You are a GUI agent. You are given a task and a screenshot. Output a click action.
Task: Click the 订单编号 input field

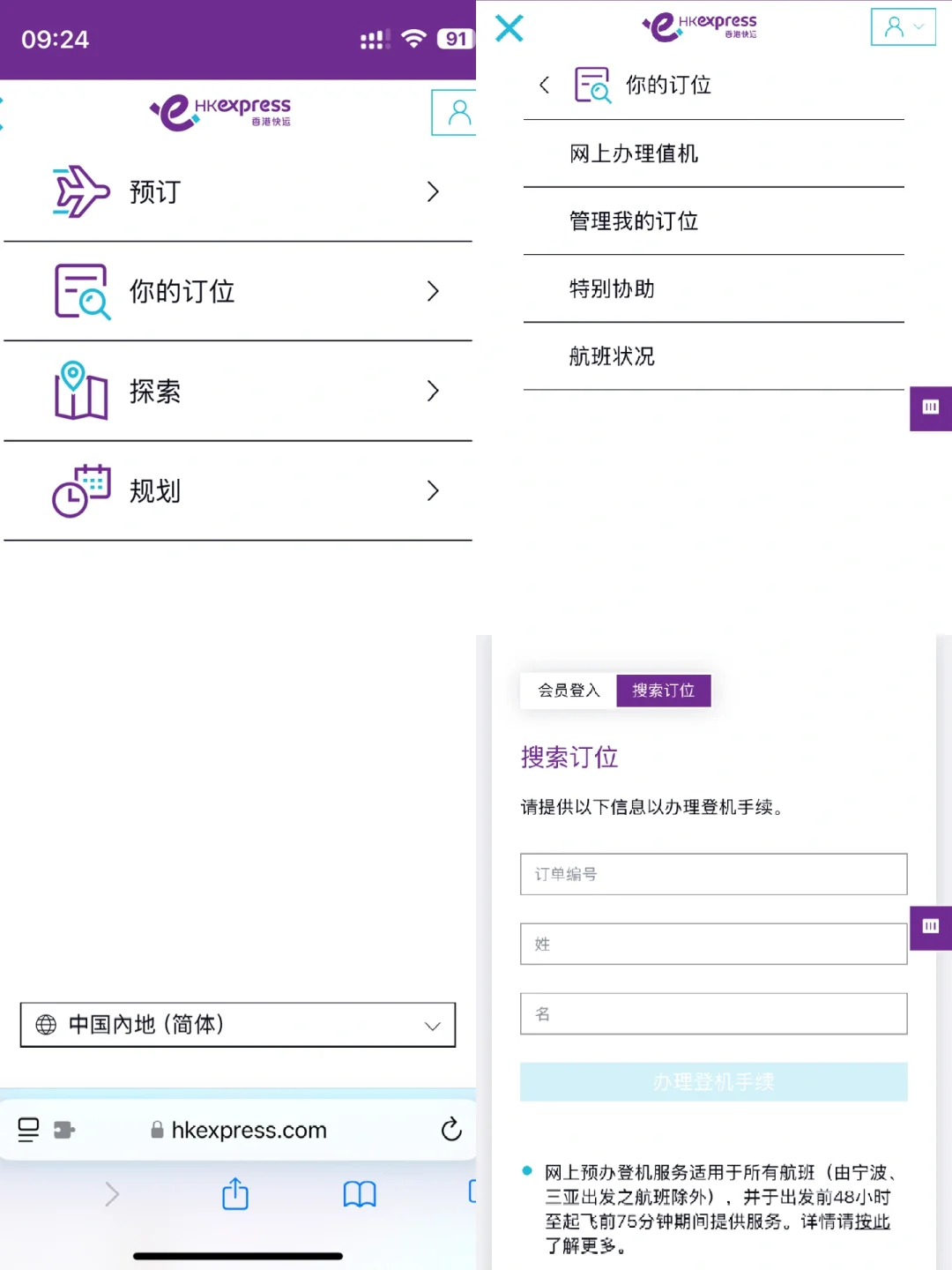713,874
